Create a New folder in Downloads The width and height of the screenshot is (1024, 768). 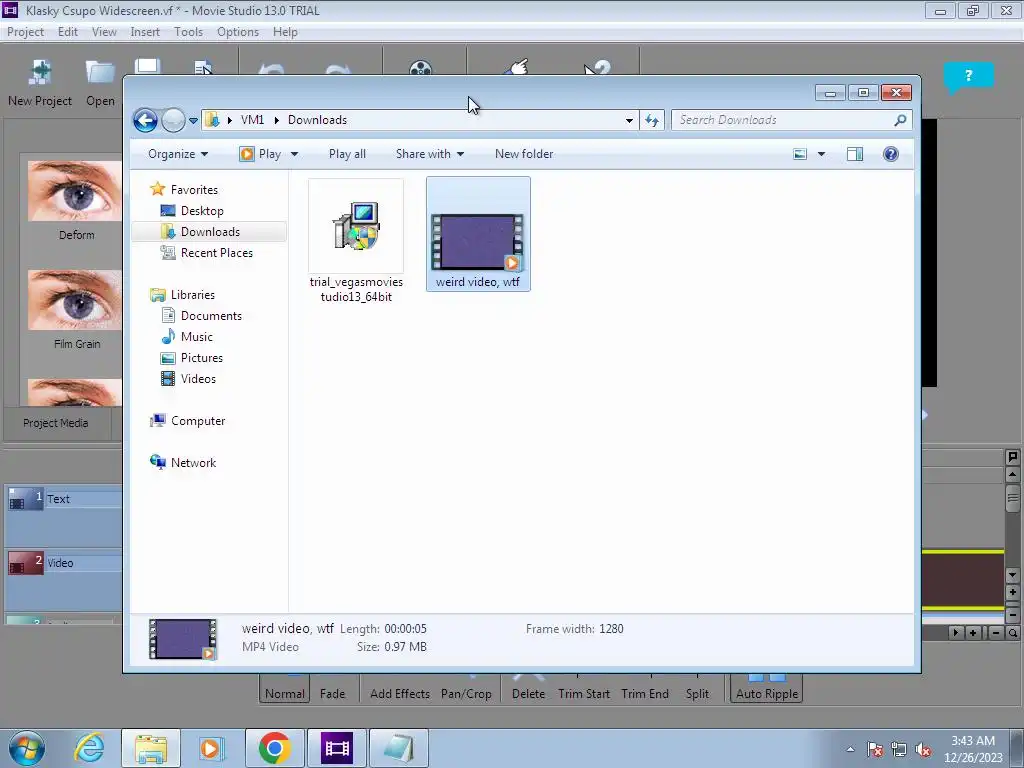(524, 154)
